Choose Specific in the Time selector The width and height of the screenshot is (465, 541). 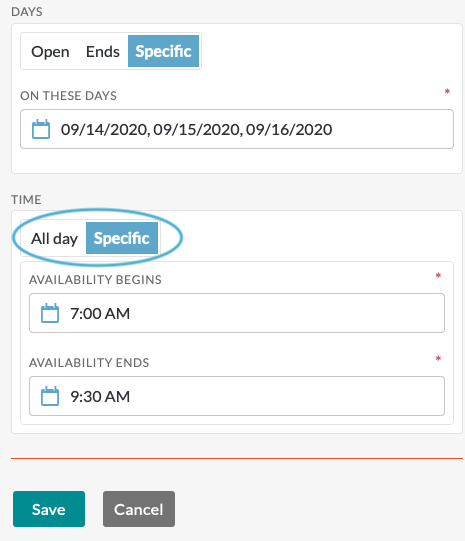click(122, 238)
